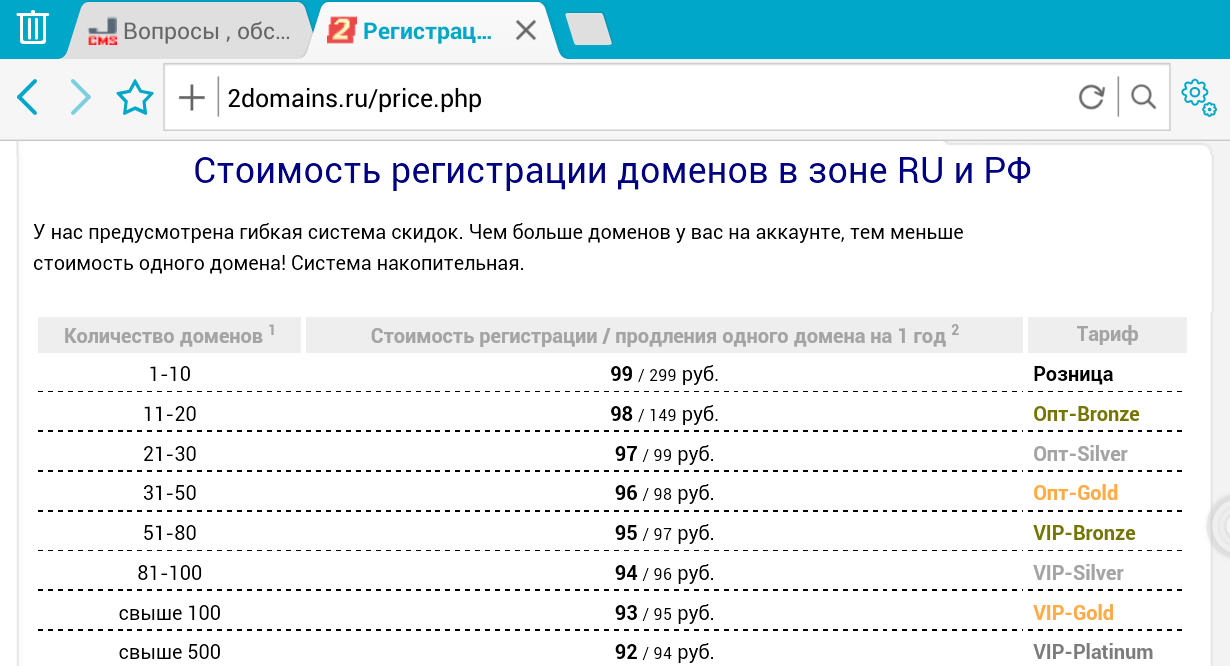Click the 93 / 95 руб. price
Viewport: 1230px width, 666px height.
point(664,613)
